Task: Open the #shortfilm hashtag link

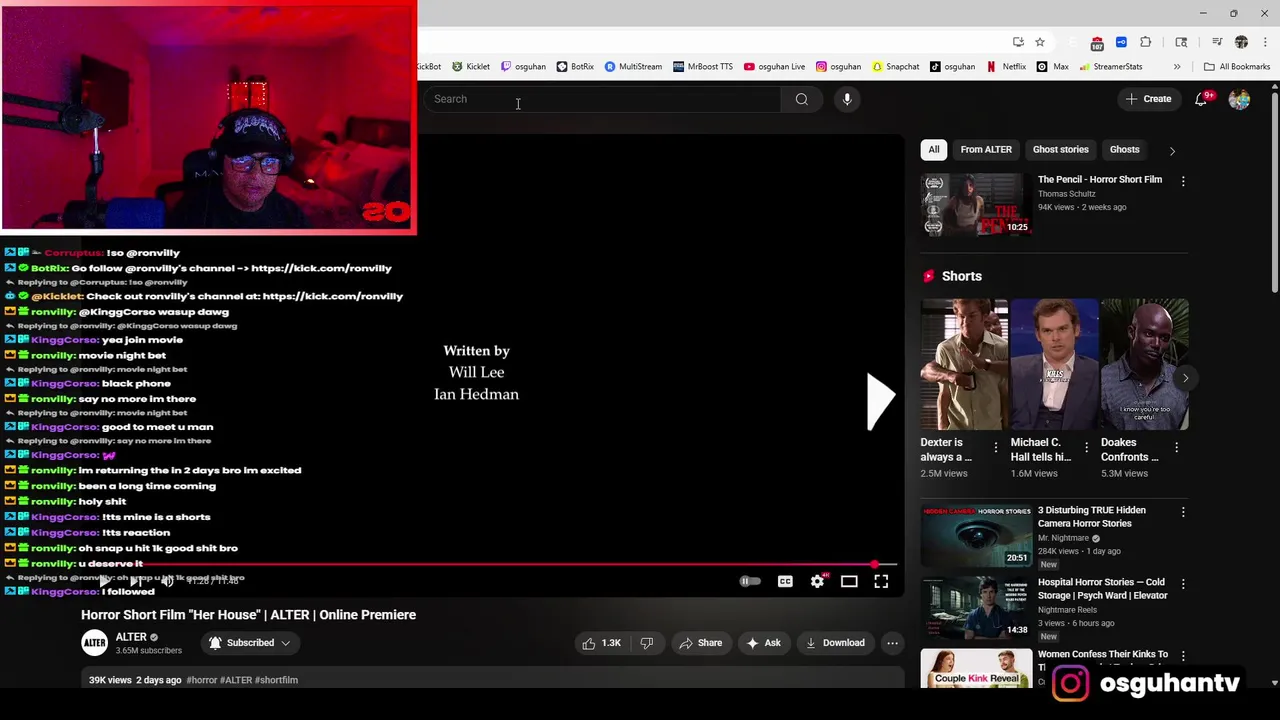Action: pos(276,680)
